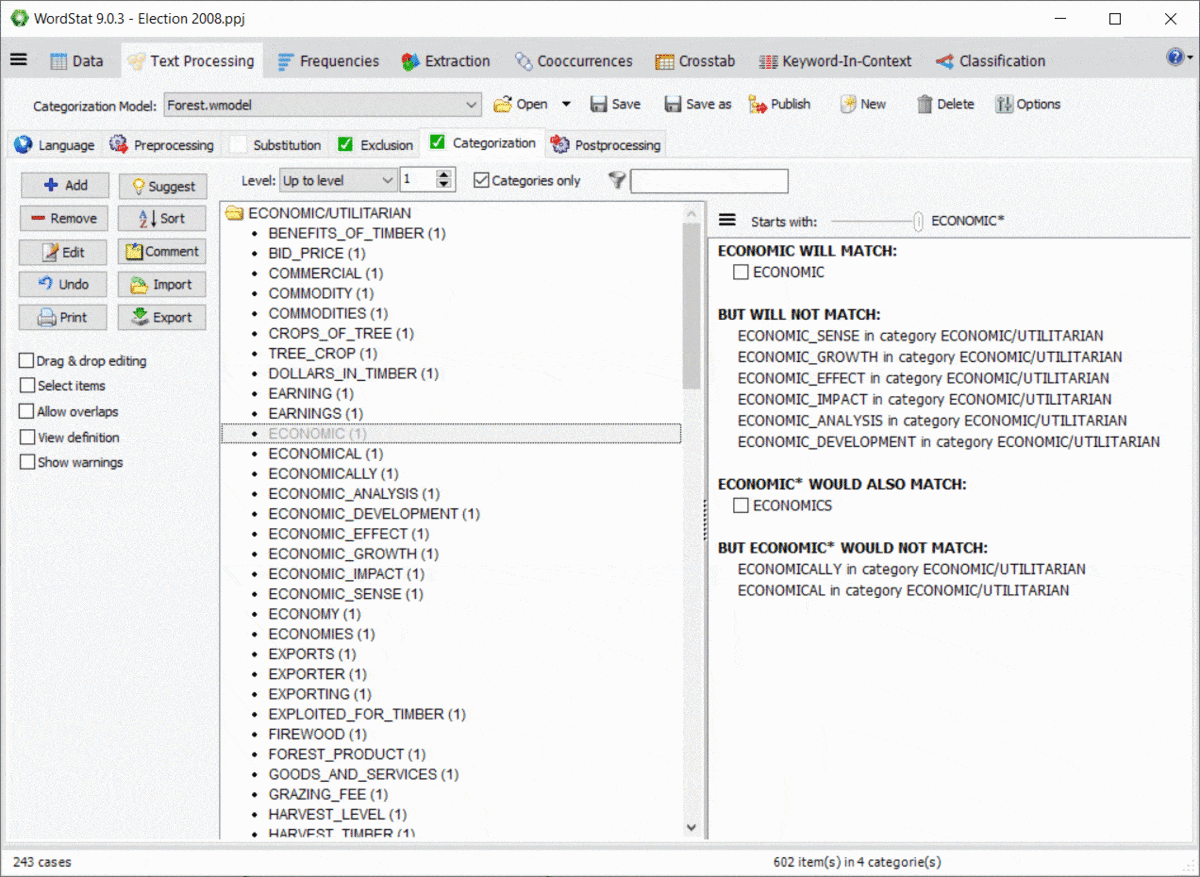This screenshot has height=877, width=1200.
Task: Click the Remove button
Action: [x=63, y=219]
